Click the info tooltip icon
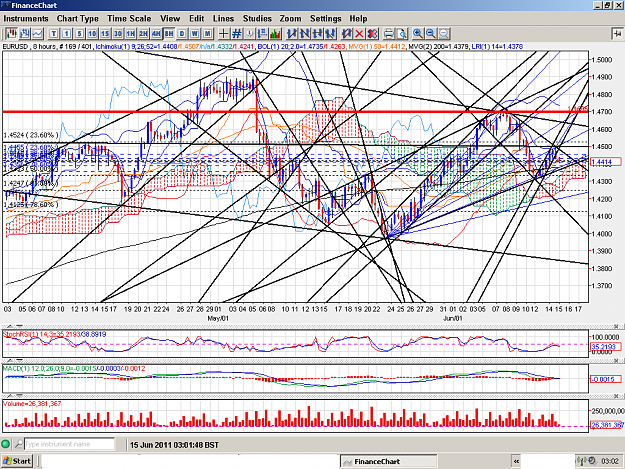Image resolution: width=625 pixels, height=469 pixels. pyautogui.click(x=250, y=33)
